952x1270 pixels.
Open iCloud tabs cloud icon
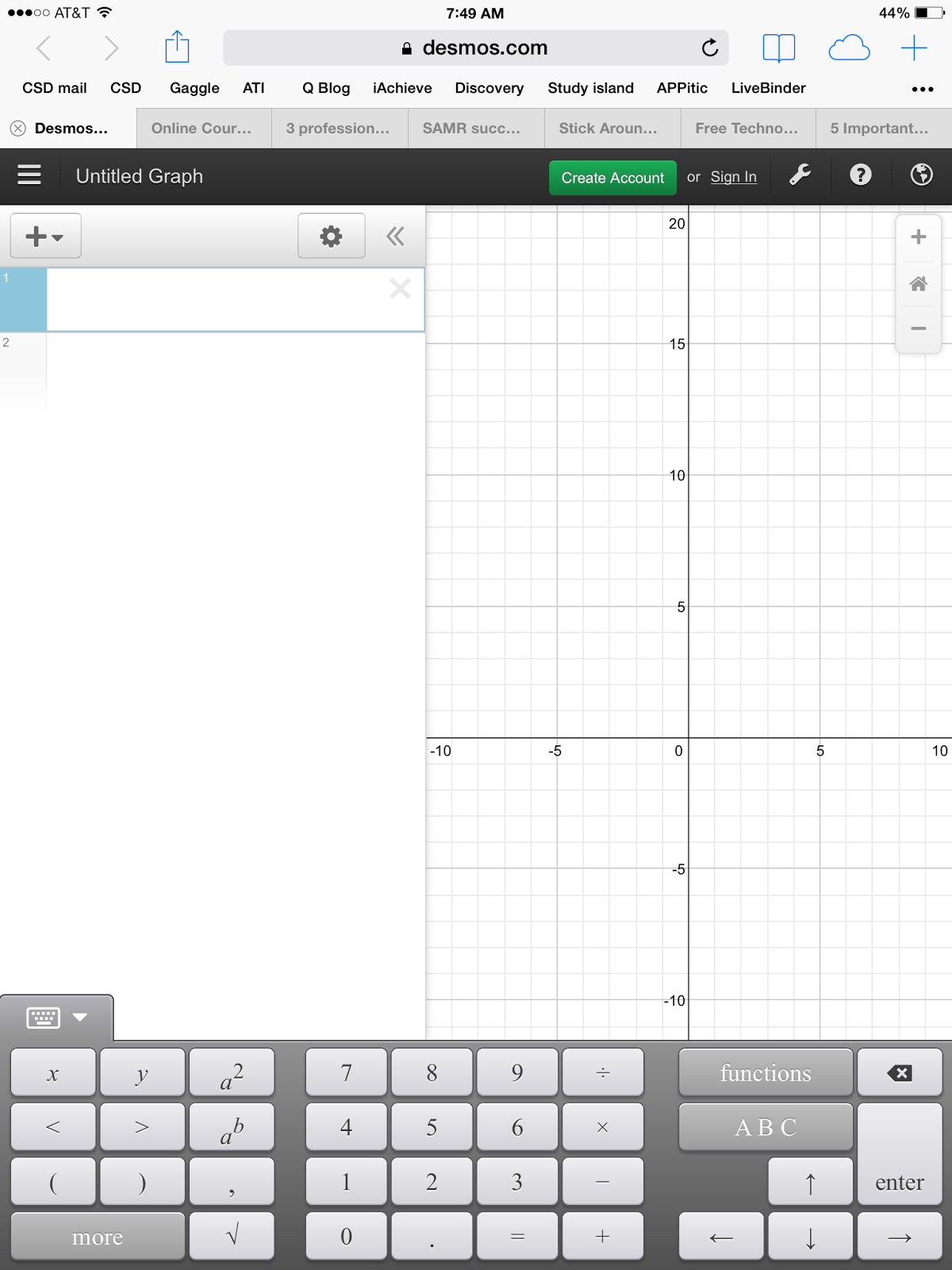849,48
